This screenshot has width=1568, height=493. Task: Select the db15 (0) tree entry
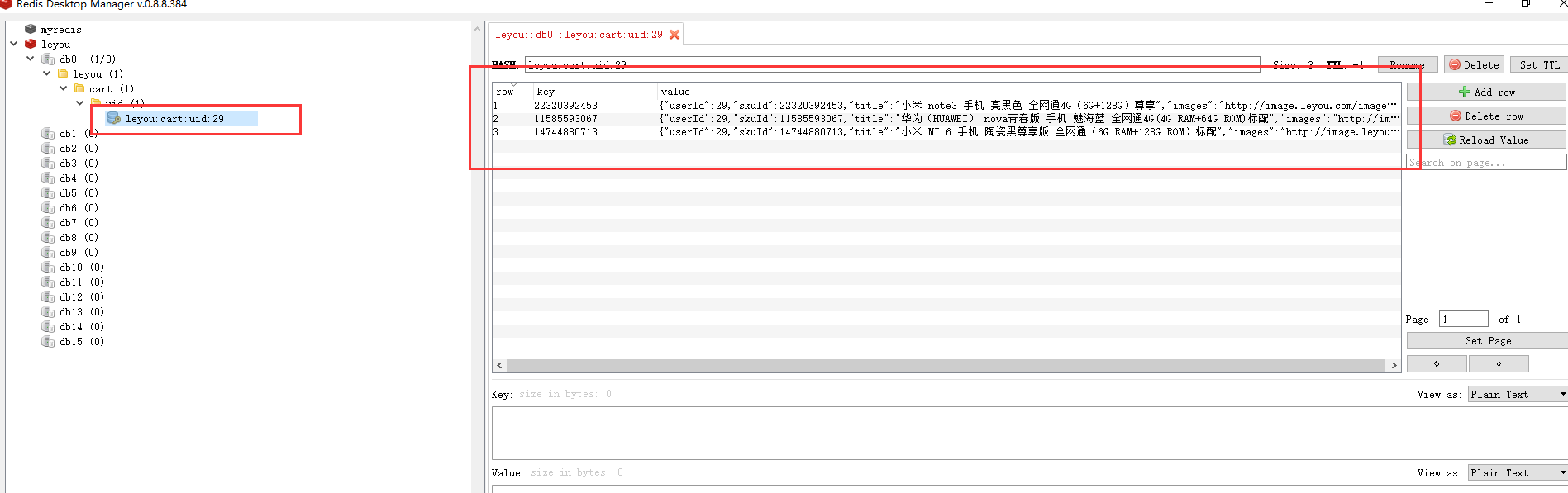coord(82,341)
